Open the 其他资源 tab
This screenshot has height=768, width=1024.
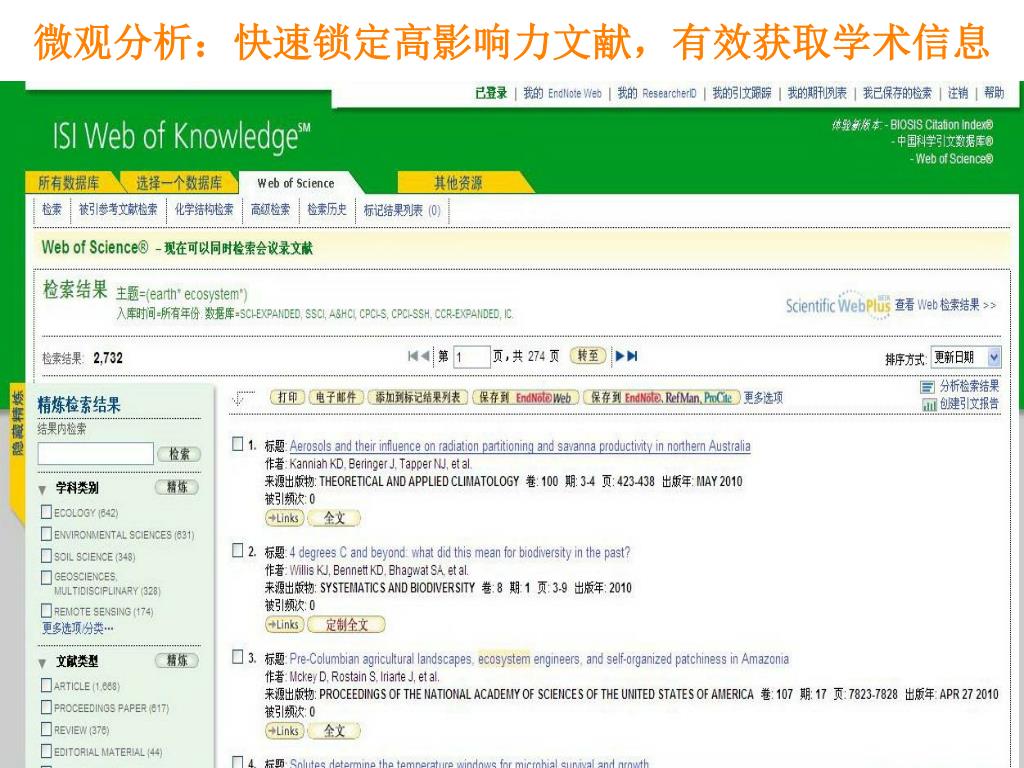[458, 183]
